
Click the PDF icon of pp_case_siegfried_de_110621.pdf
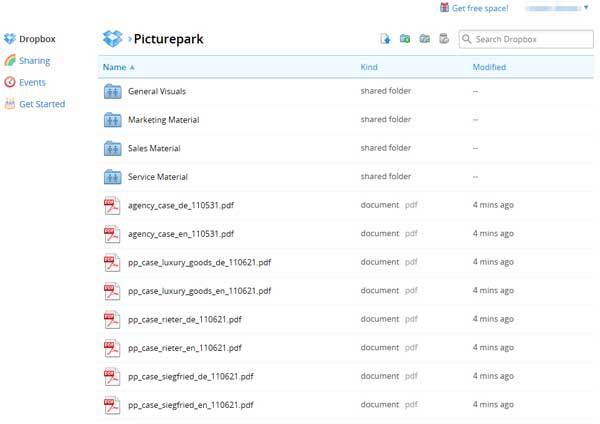click(x=112, y=377)
